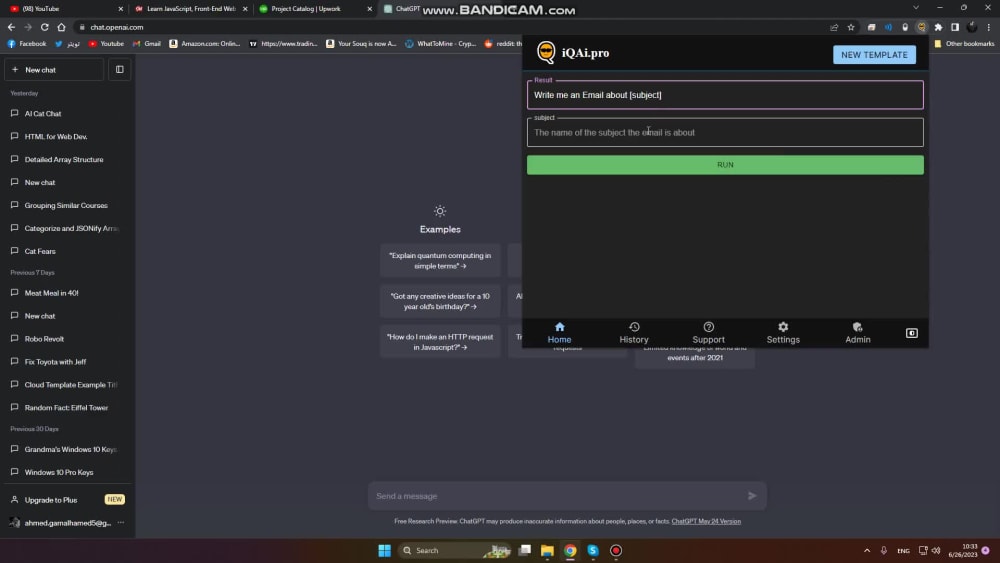Image resolution: width=1000 pixels, height=563 pixels.
Task: Select the quantum computing example prompt
Action: (x=440, y=261)
